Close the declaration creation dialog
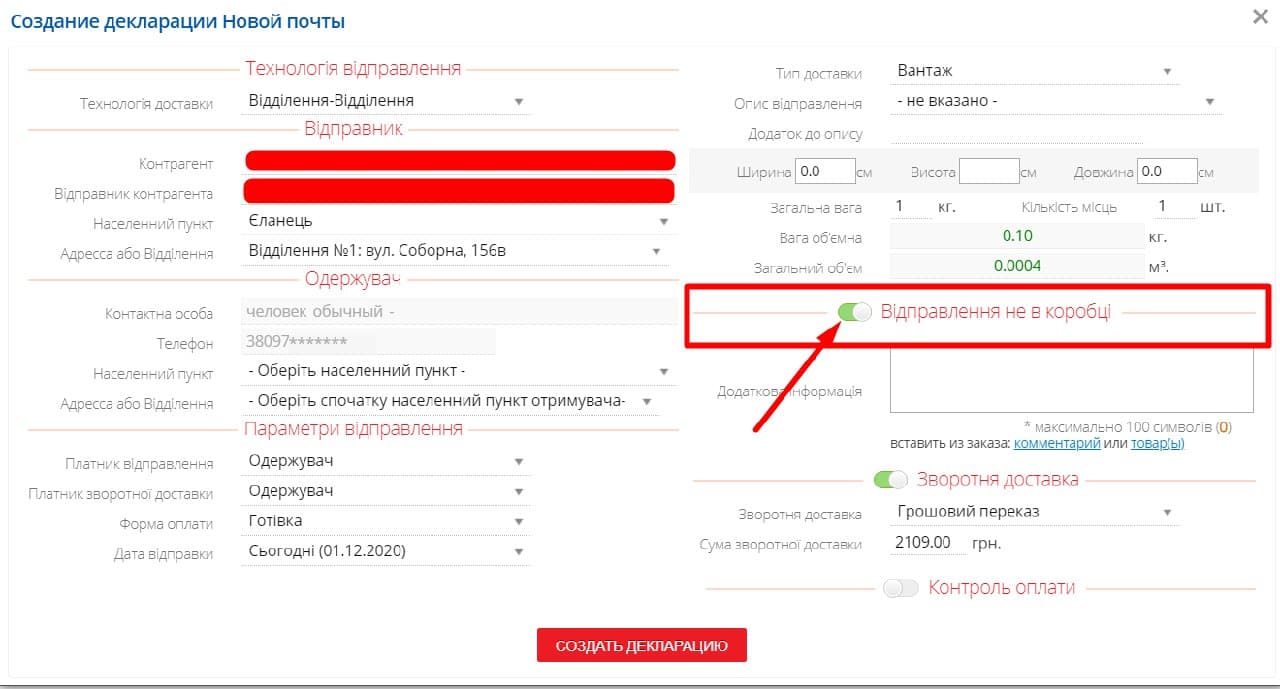Screen dimensions: 1280x689 point(1261,16)
